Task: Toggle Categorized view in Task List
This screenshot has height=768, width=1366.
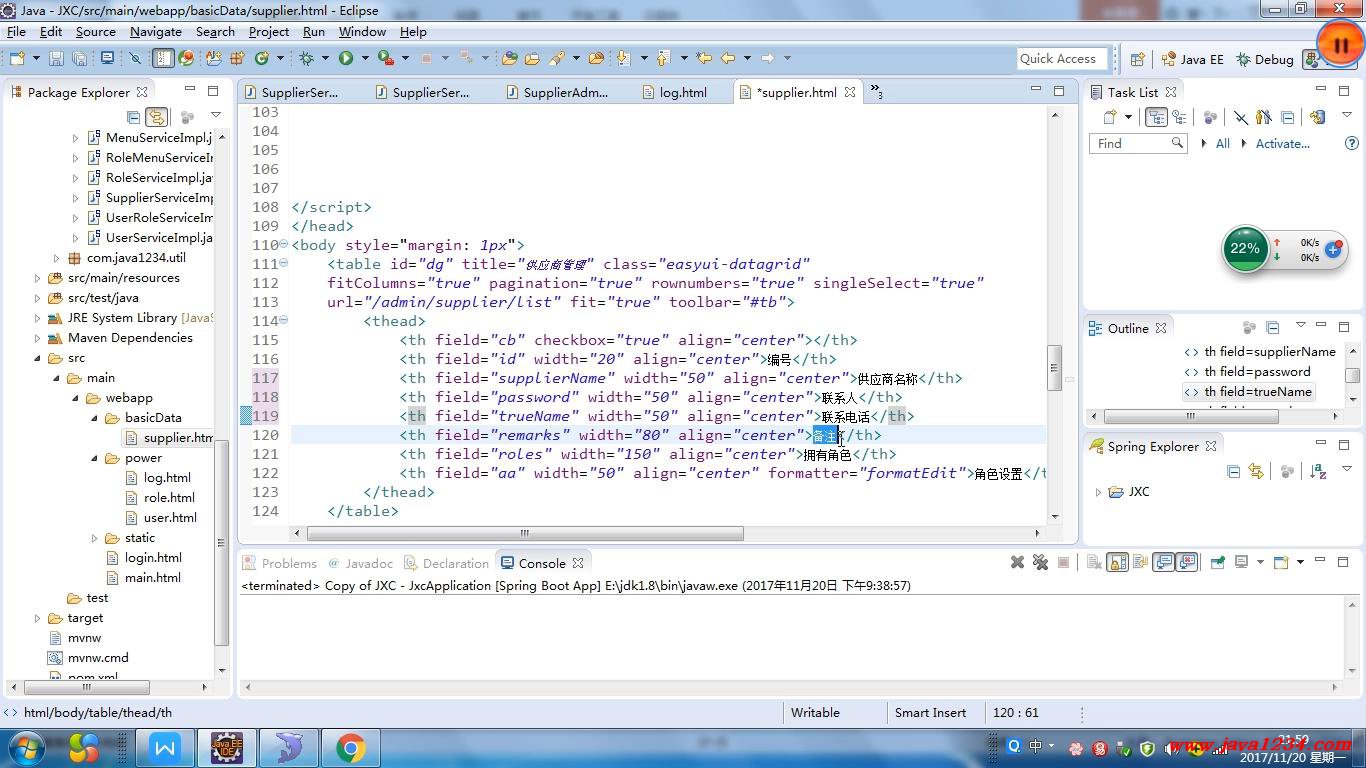Action: pos(1156,117)
